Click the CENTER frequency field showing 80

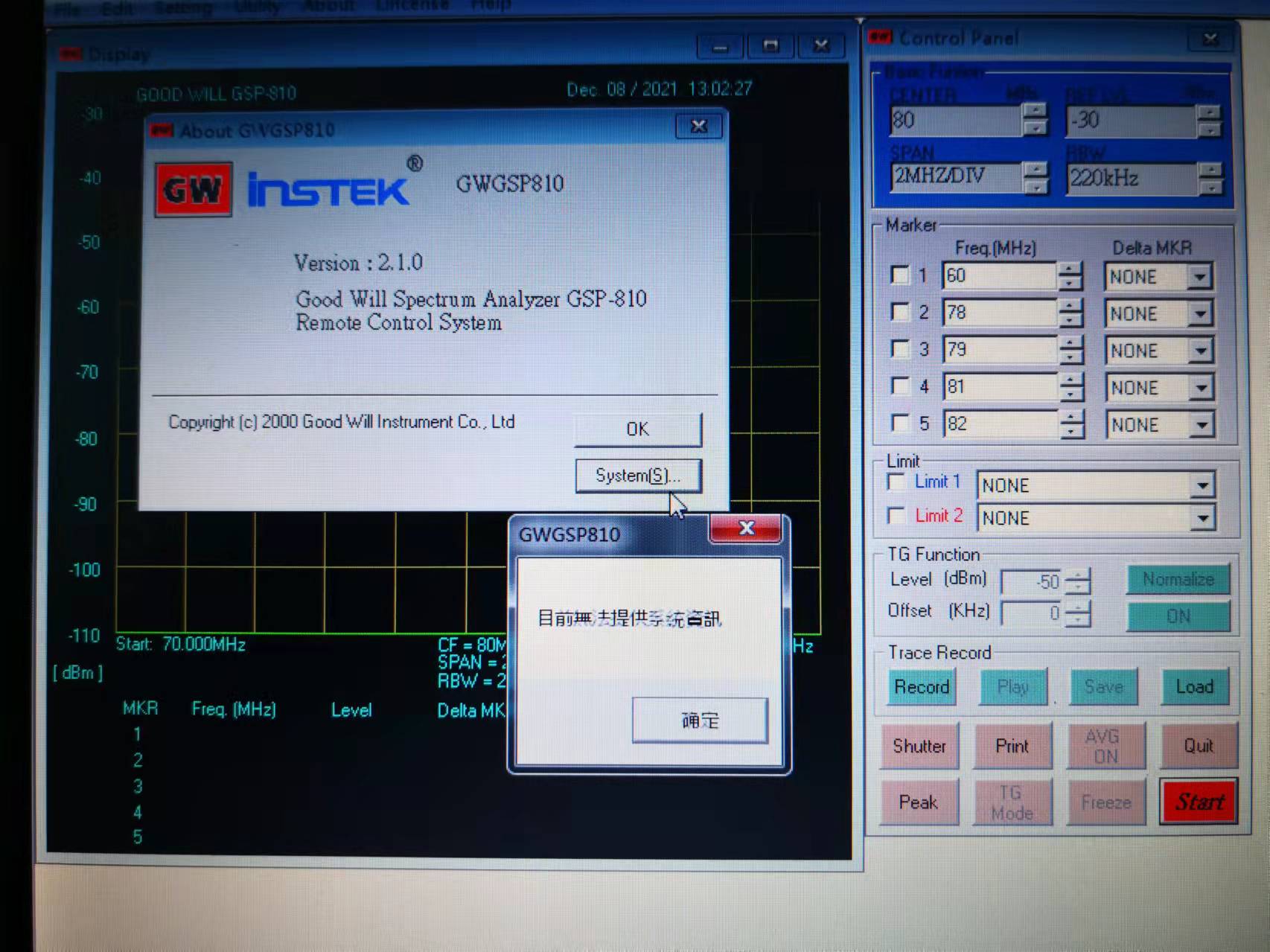(x=955, y=121)
